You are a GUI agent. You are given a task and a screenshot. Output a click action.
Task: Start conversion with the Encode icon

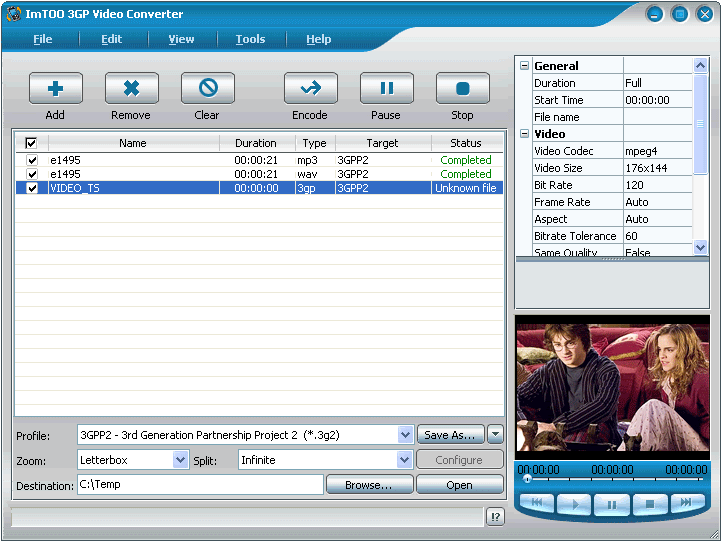(x=310, y=89)
